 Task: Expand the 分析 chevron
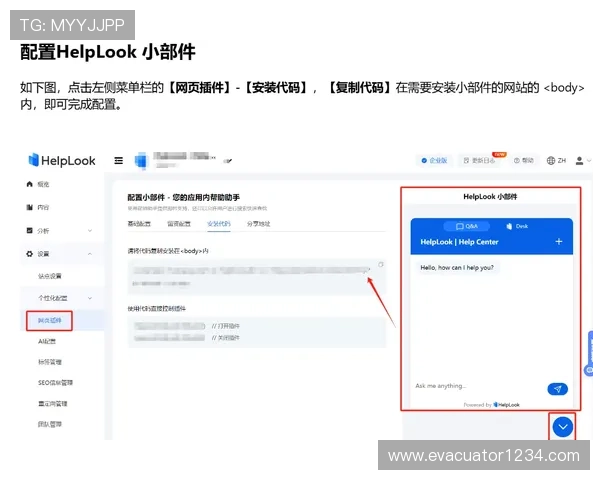(90, 231)
